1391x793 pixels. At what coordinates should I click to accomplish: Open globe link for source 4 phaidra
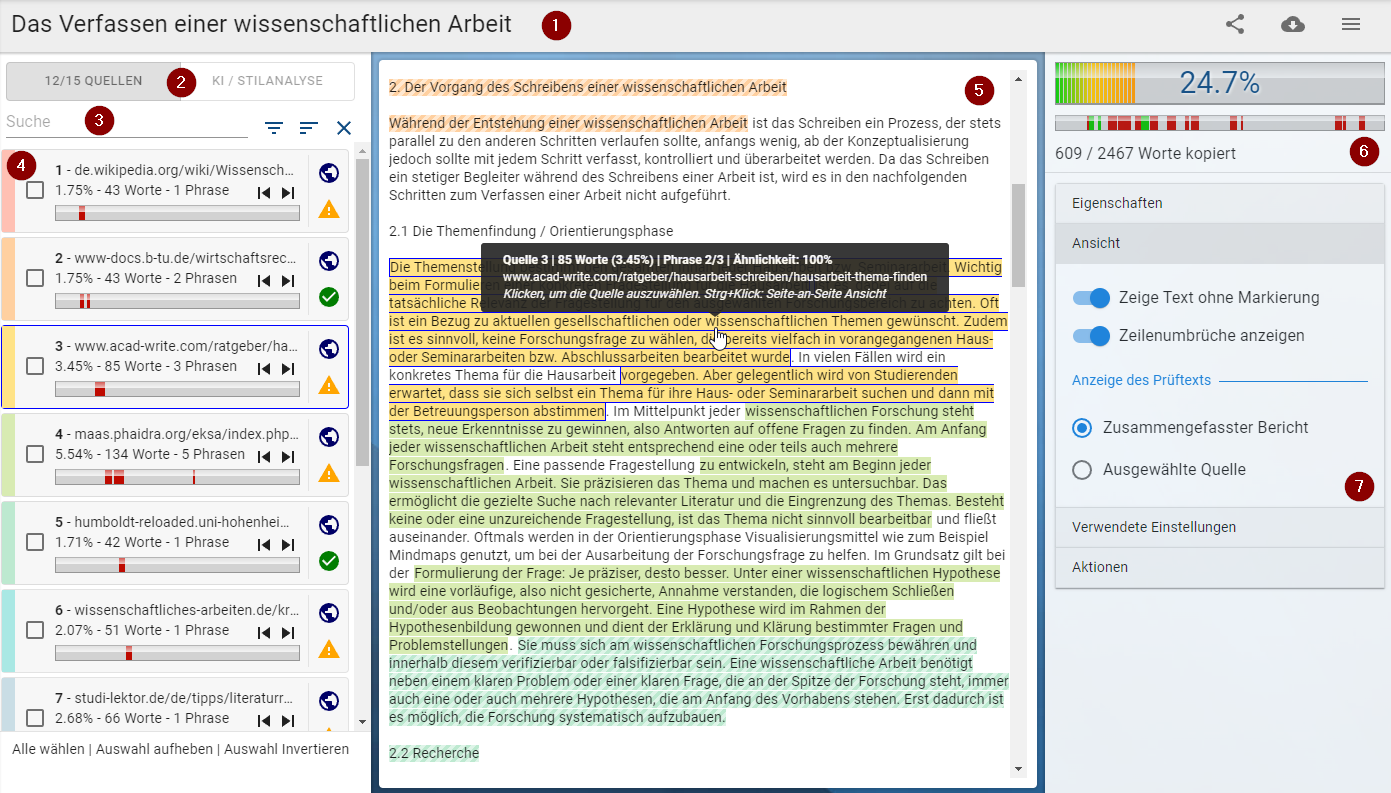329,437
